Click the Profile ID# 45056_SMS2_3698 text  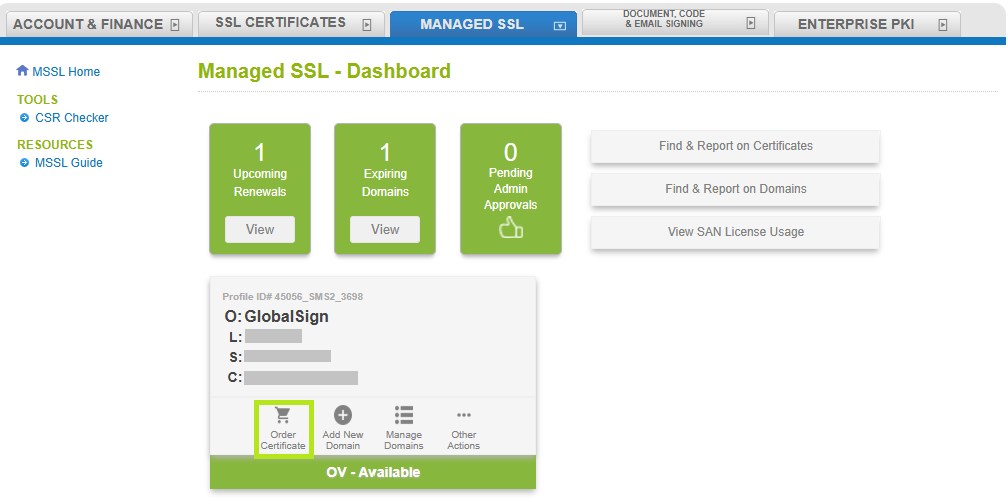click(293, 297)
